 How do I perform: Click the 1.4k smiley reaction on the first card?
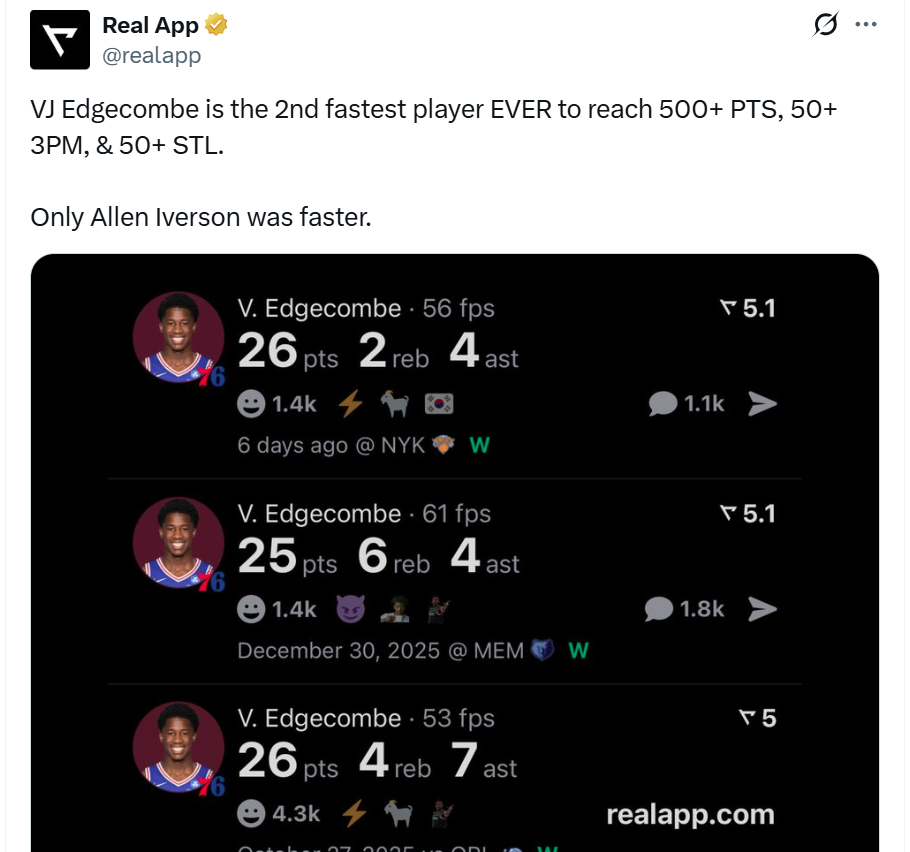pyautogui.click(x=251, y=404)
